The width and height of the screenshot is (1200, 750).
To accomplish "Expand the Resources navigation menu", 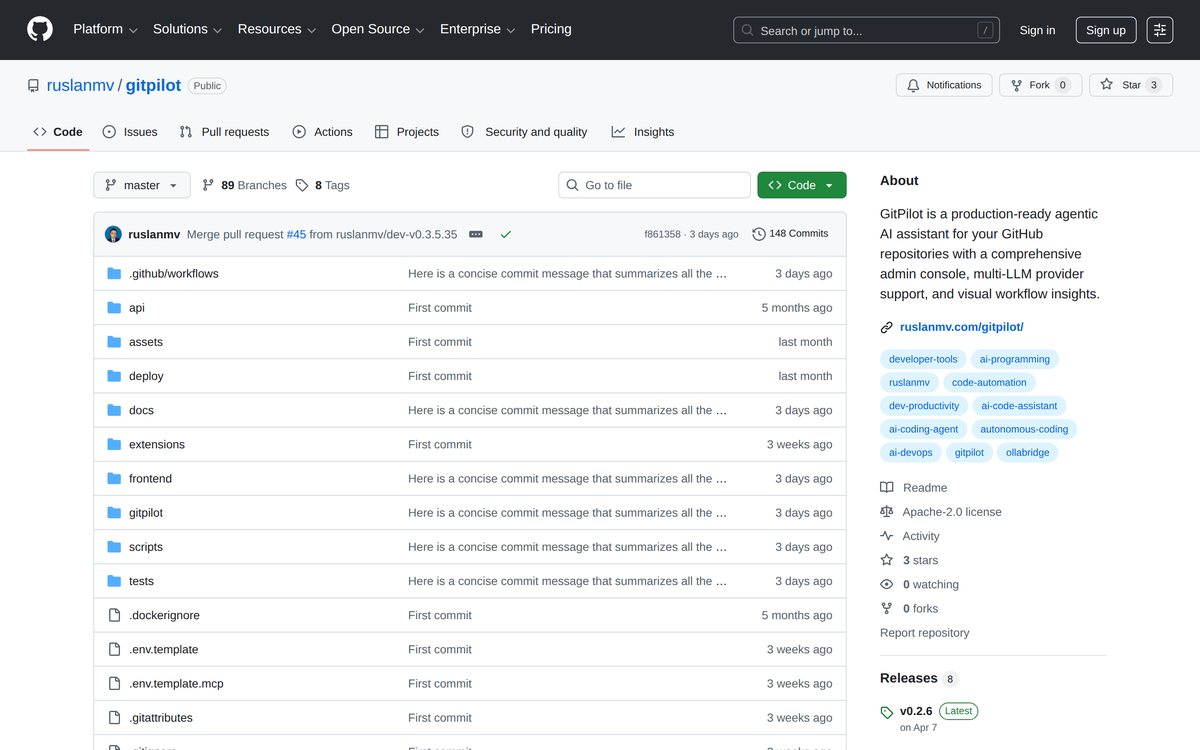I will pos(277,30).
